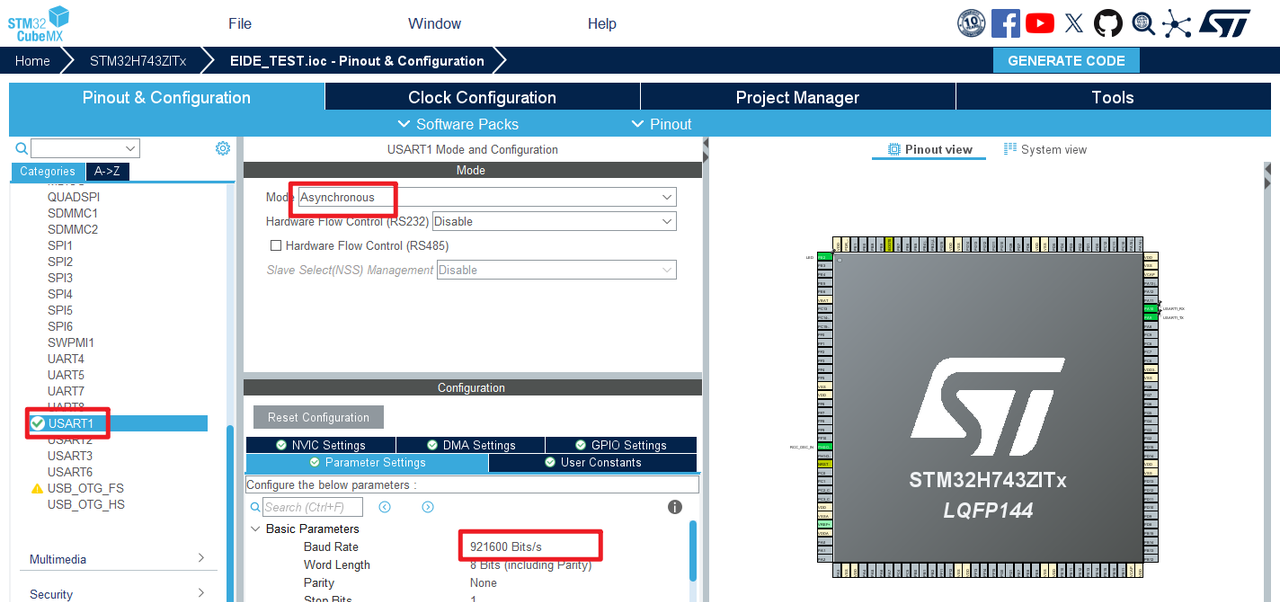
Task: Click the ST logo icon
Action: [x=1225, y=23]
